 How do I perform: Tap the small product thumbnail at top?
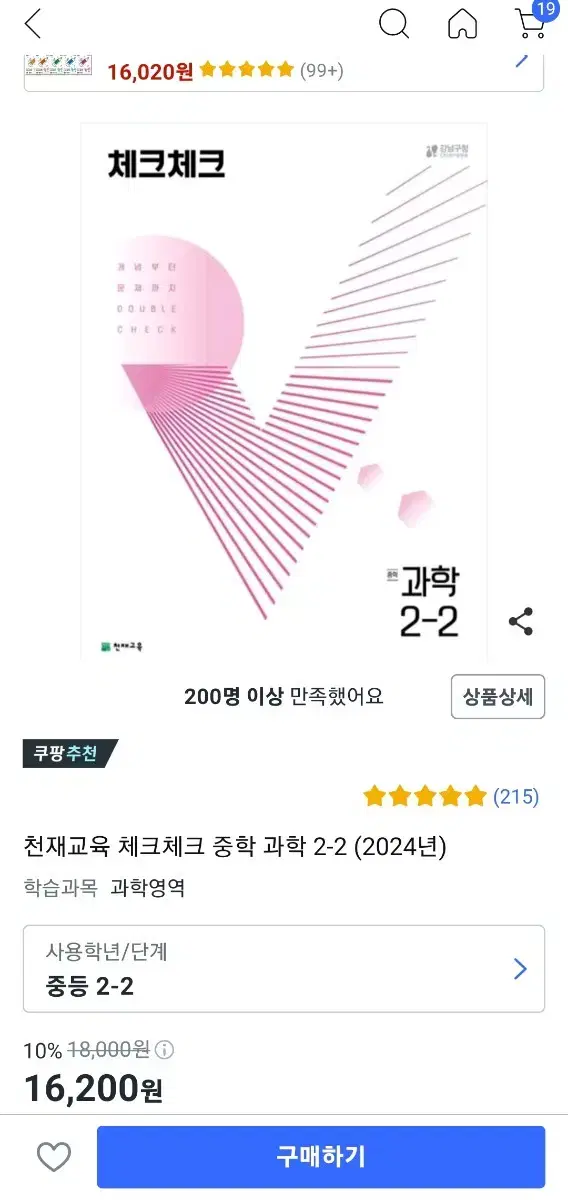[x=58, y=67]
